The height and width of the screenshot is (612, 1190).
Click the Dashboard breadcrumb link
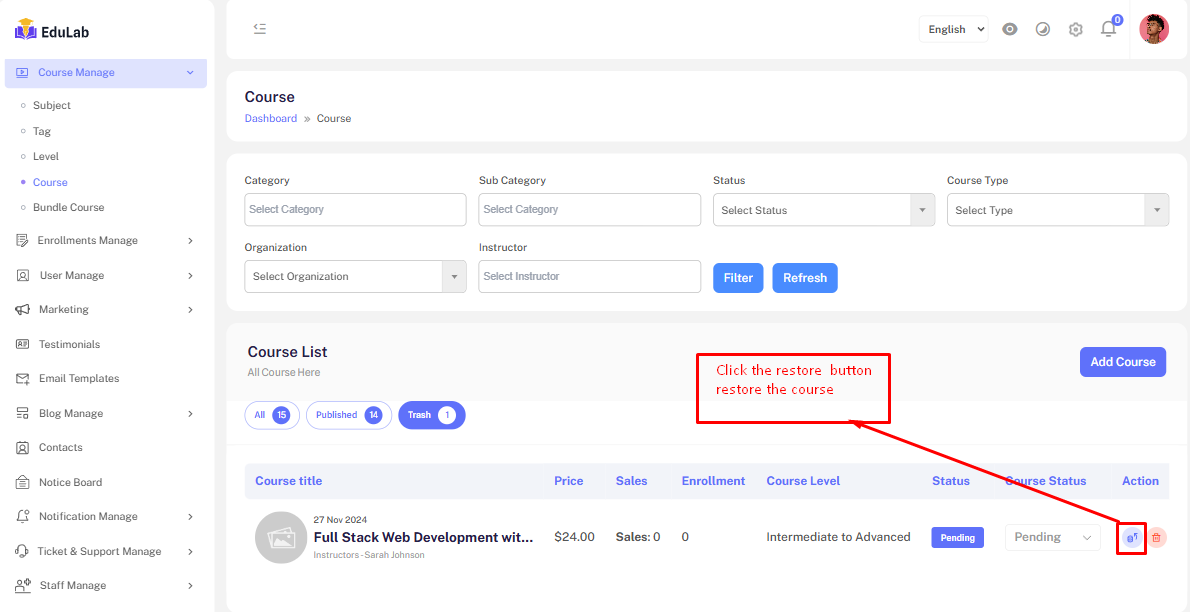(x=270, y=118)
